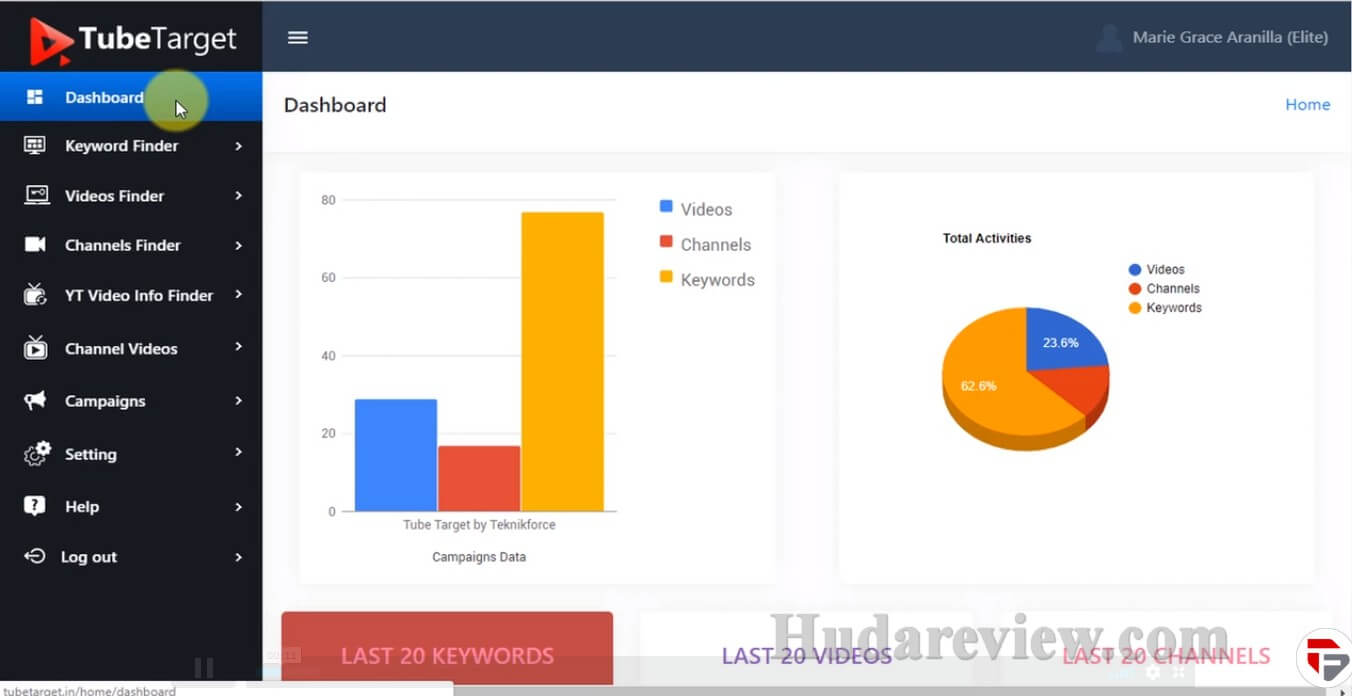Follow the Home breadcrumb link
The height and width of the screenshot is (696, 1352).
pyautogui.click(x=1307, y=104)
